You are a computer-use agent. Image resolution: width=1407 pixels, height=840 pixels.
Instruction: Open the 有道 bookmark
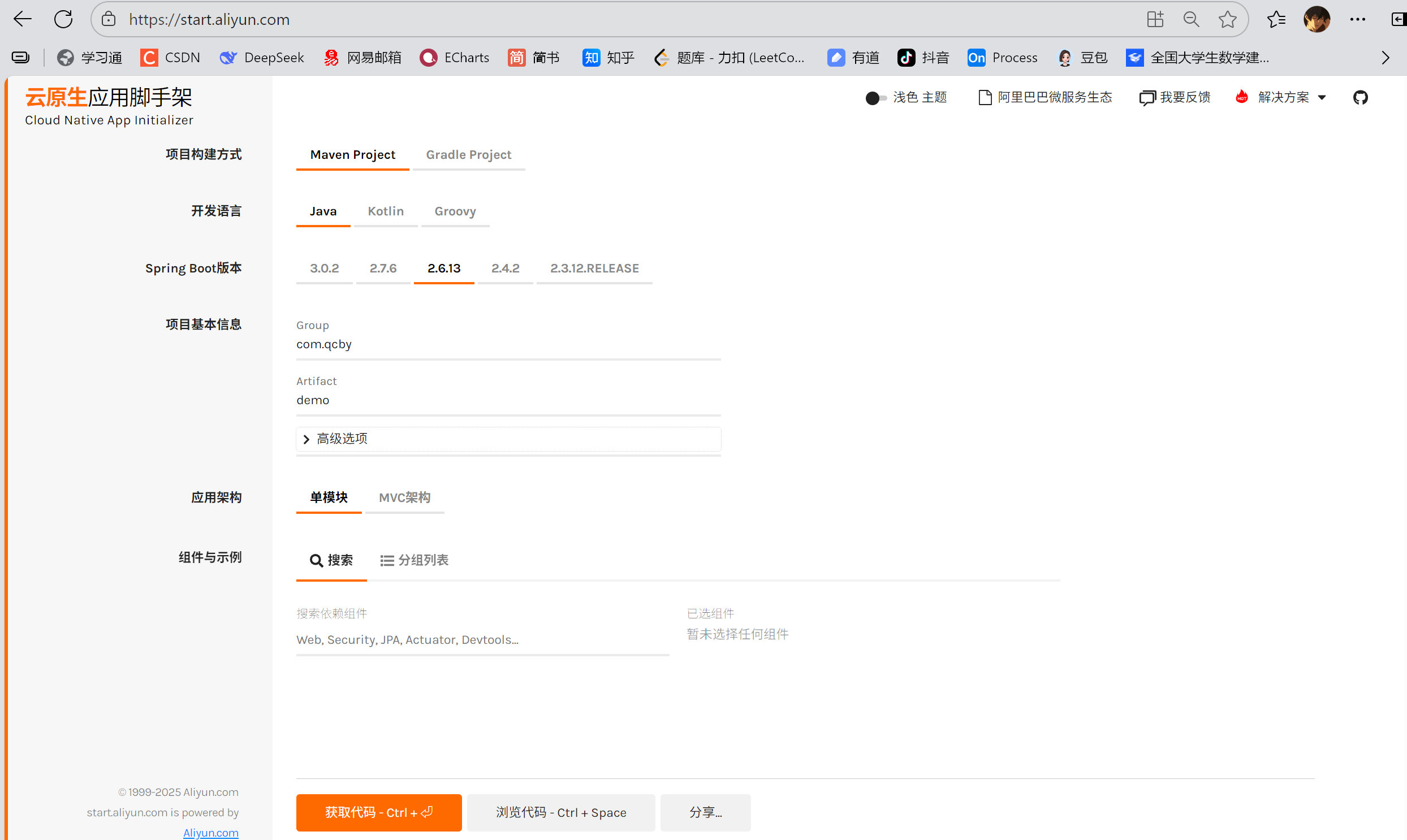[x=853, y=58]
